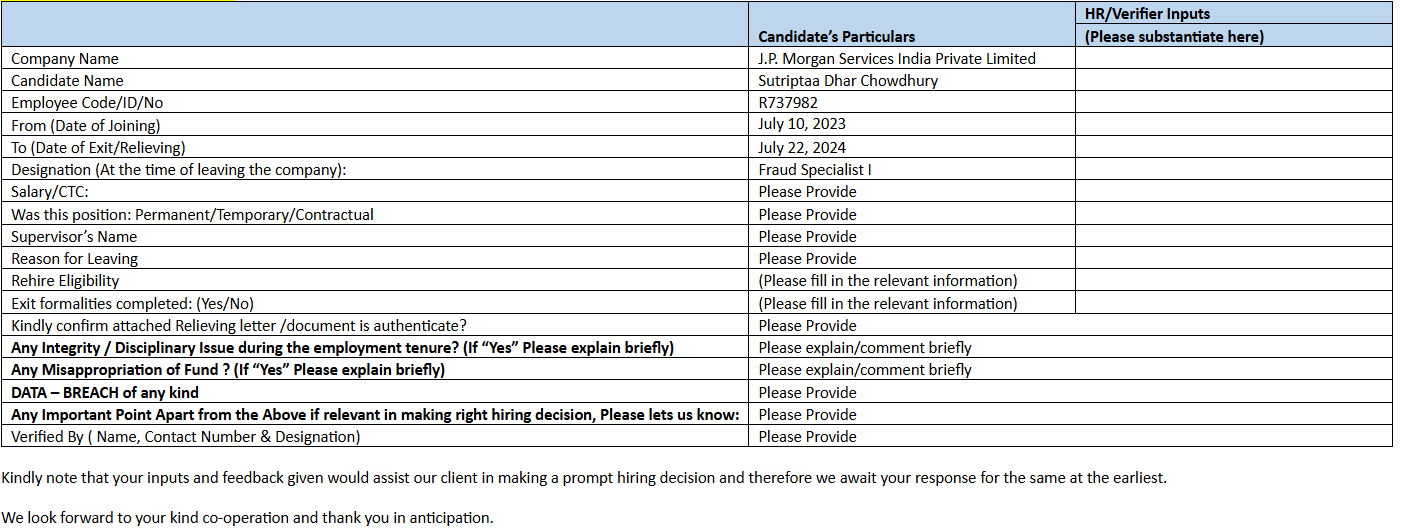Viewport: 1402px width, 531px height.
Task: Click 'Please Provide' beside Reason for Leaving
Action: [x=807, y=258]
